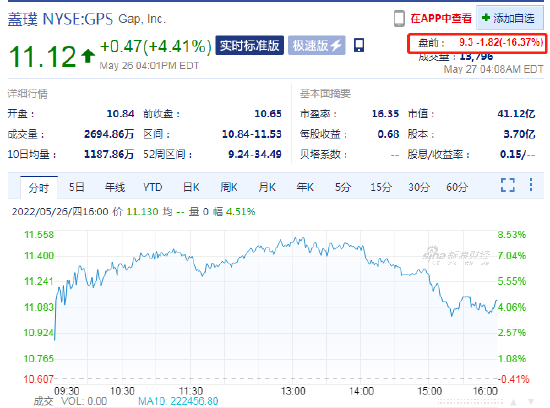Expand the chart to fullscreen

pos(508,185)
